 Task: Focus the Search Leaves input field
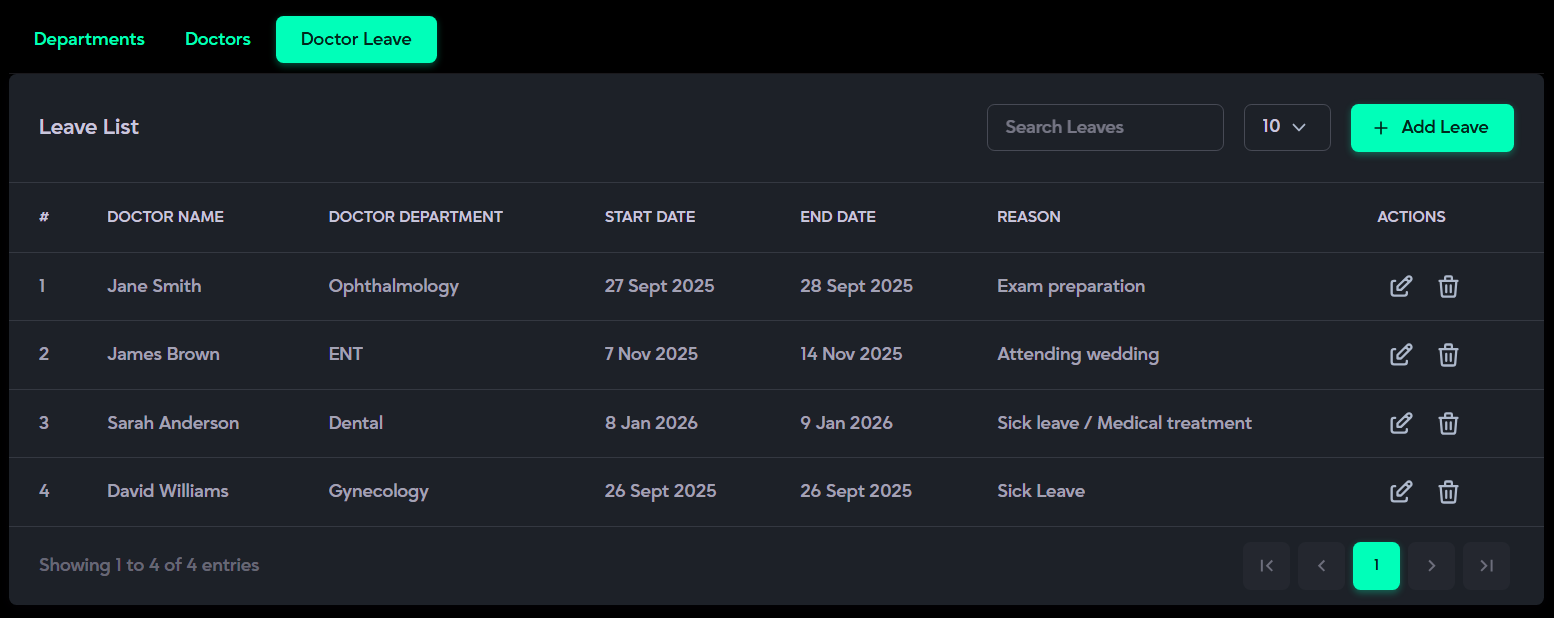(1105, 127)
